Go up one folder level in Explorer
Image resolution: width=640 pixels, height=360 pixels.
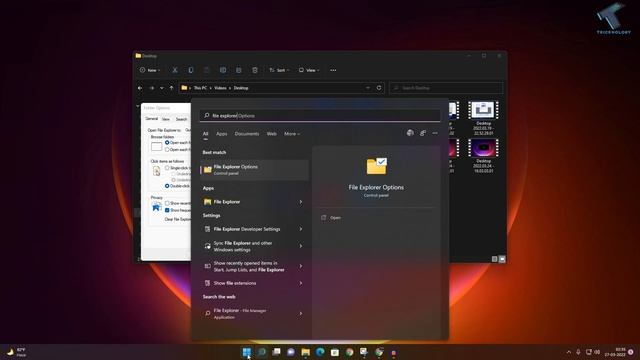click(171, 88)
